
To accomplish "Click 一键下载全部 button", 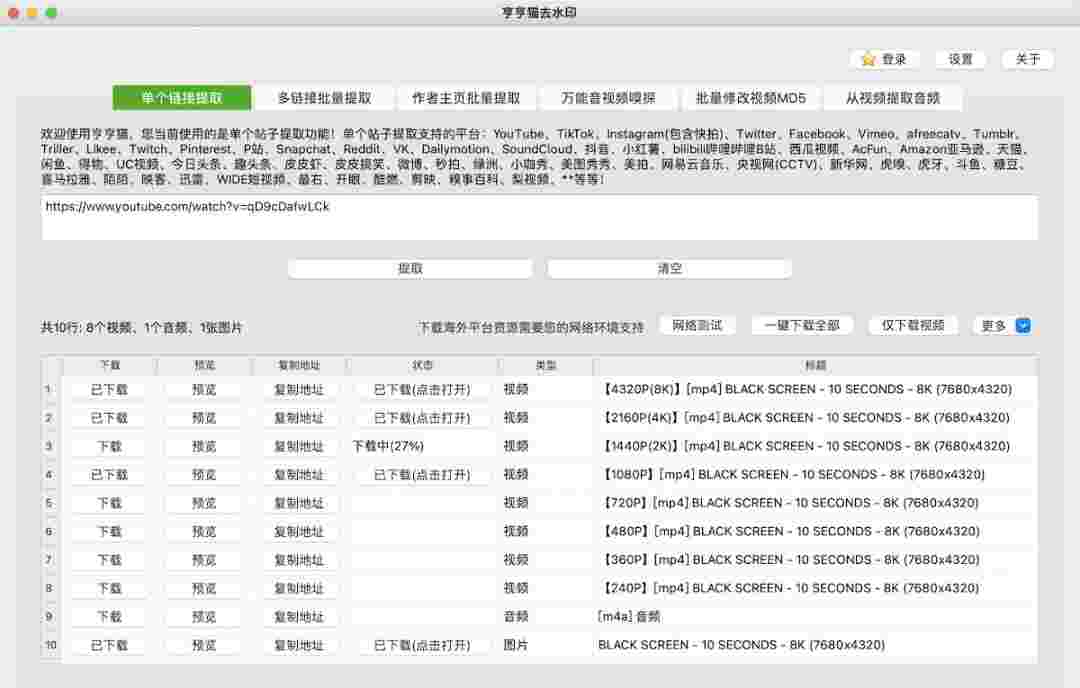I will point(802,326).
